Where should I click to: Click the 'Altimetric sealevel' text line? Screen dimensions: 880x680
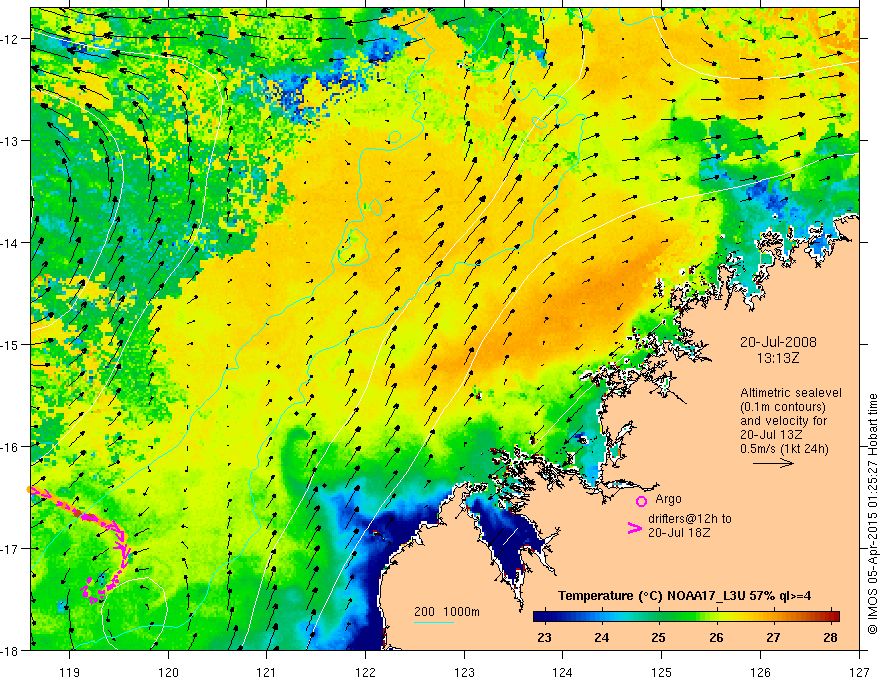click(x=791, y=393)
